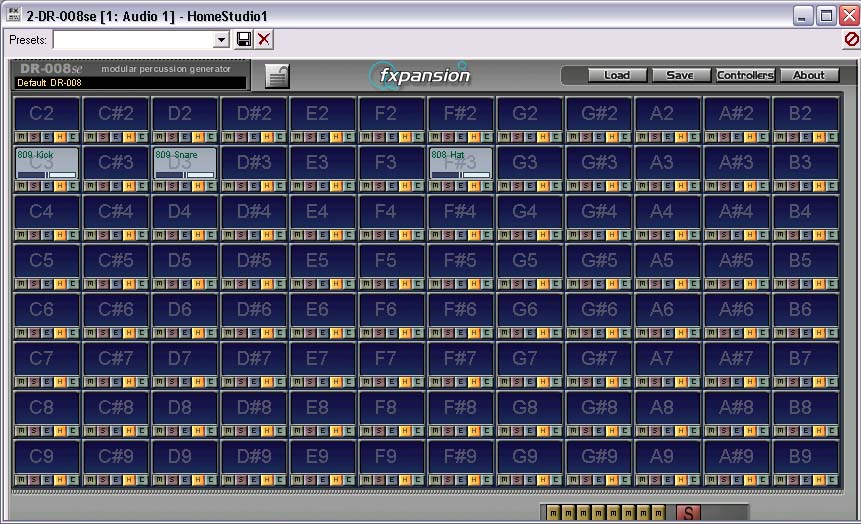This screenshot has width=861, height=524.
Task: Click the Load button
Action: click(x=617, y=75)
